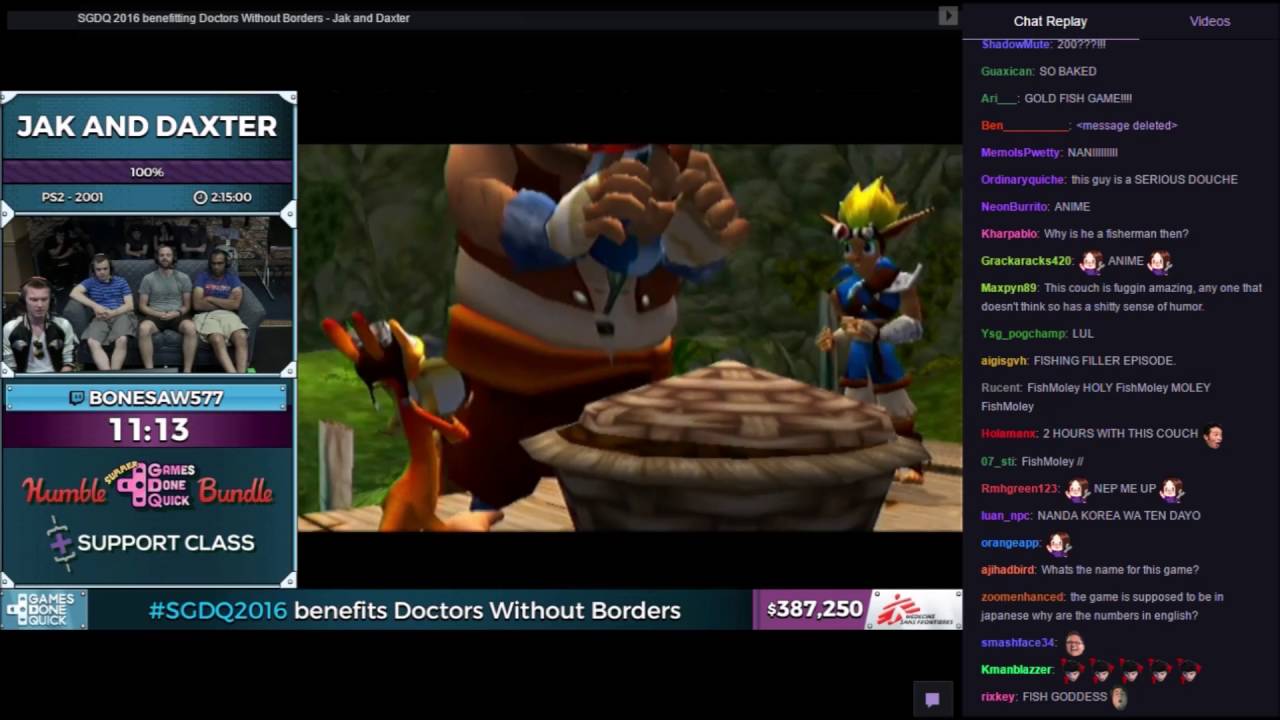Click the Kharpablo username in chat
The height and width of the screenshot is (720, 1280).
coord(1009,233)
